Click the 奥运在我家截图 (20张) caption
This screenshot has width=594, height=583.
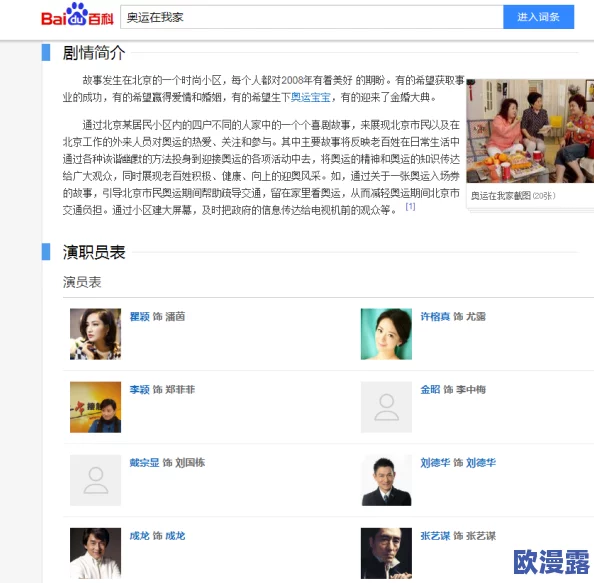(513, 196)
